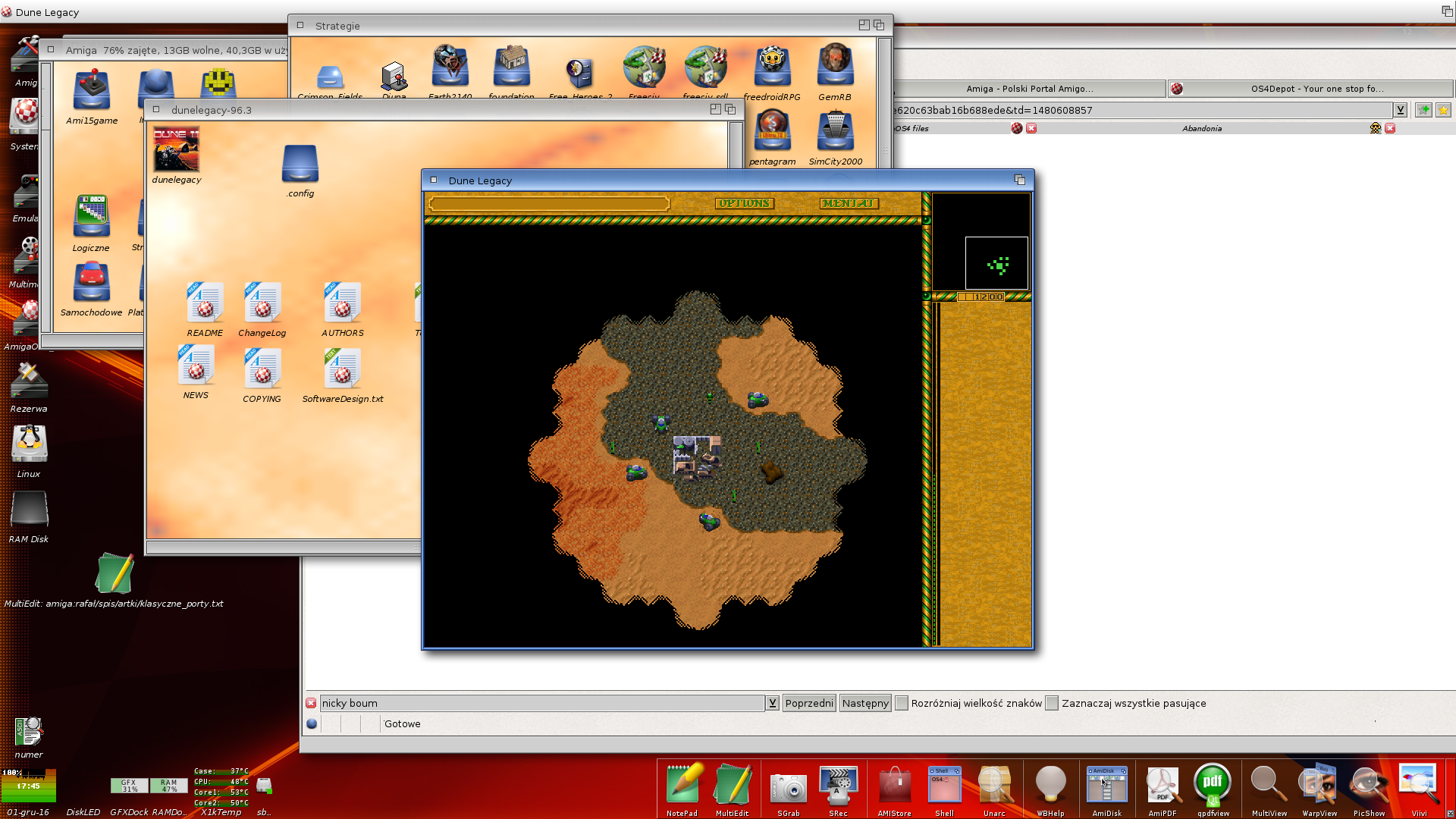Screen dimensions: 1456x819
Task: Toggle 'Zaznaczaj wszystkie pasujące' checkbox
Action: [x=1052, y=703]
